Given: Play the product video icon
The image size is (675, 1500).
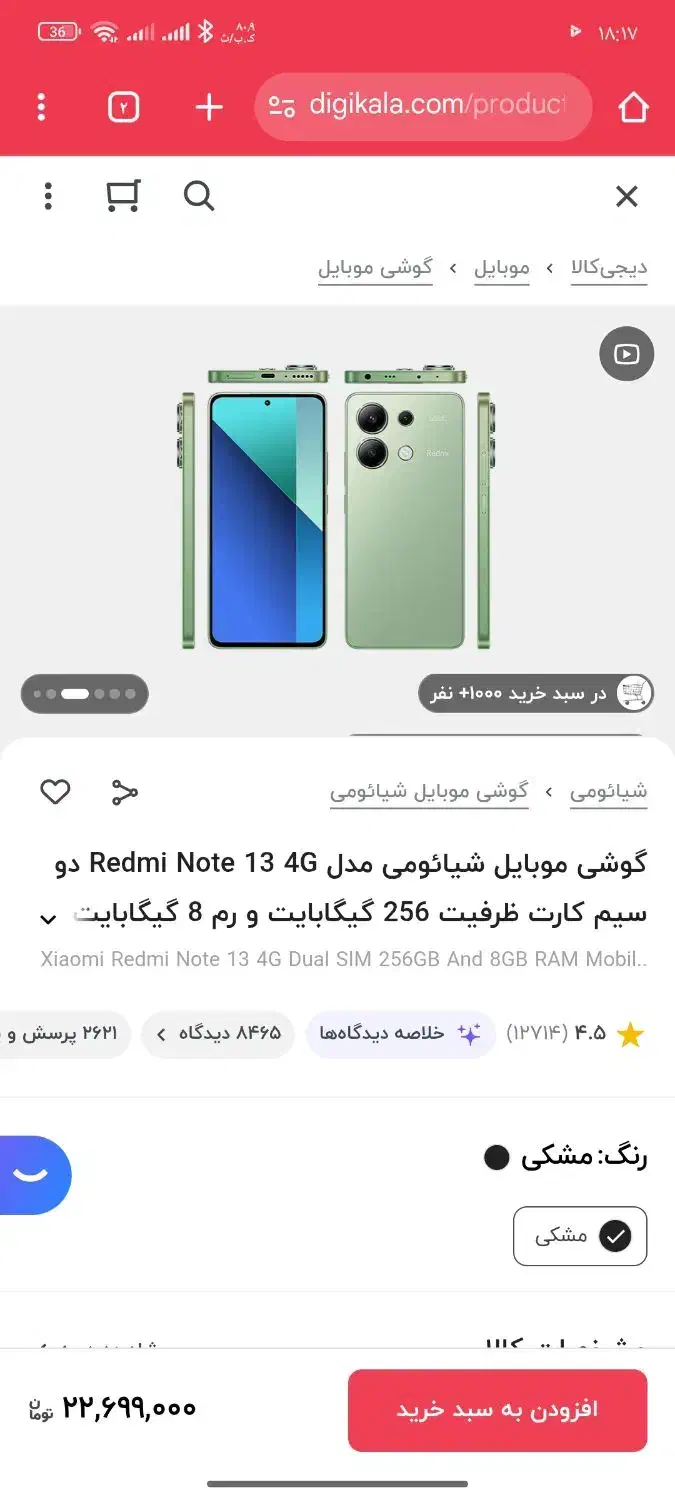Looking at the screenshot, I should [x=626, y=353].
